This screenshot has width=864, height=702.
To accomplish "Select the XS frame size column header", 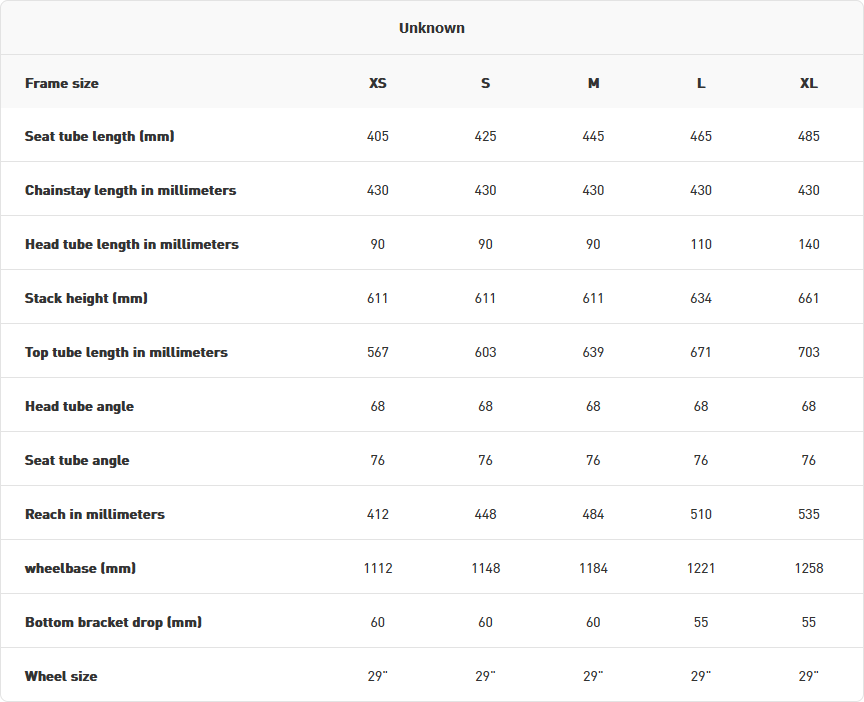I will click(378, 83).
